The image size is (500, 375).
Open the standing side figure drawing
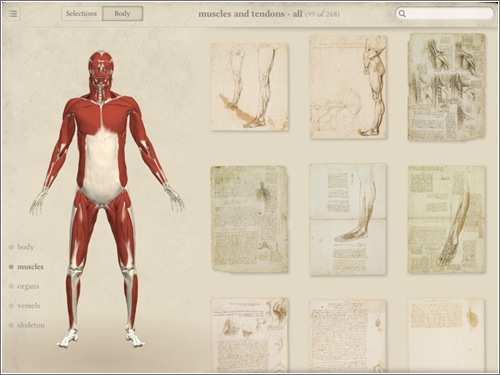point(348,87)
